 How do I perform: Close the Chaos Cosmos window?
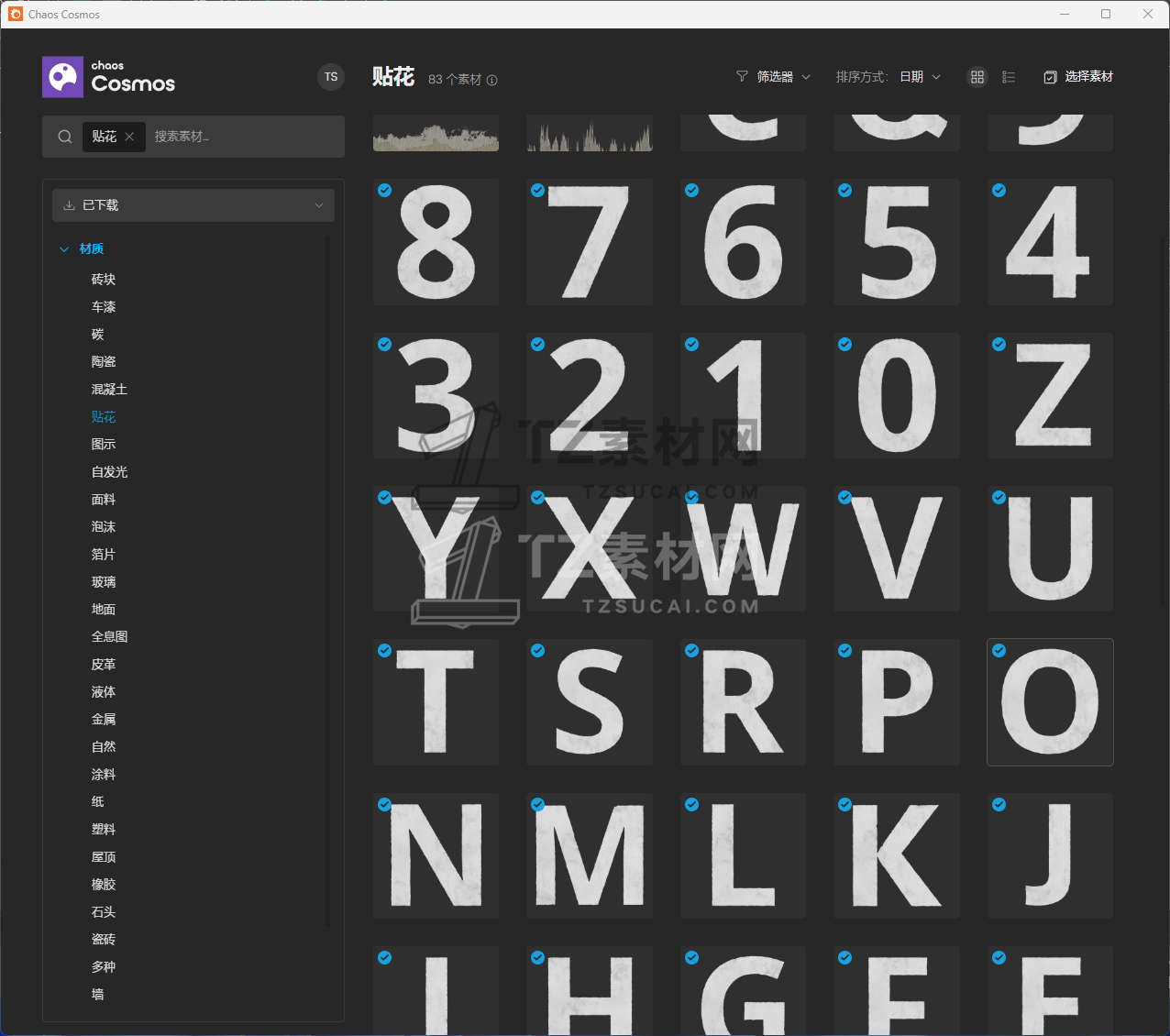1148,14
